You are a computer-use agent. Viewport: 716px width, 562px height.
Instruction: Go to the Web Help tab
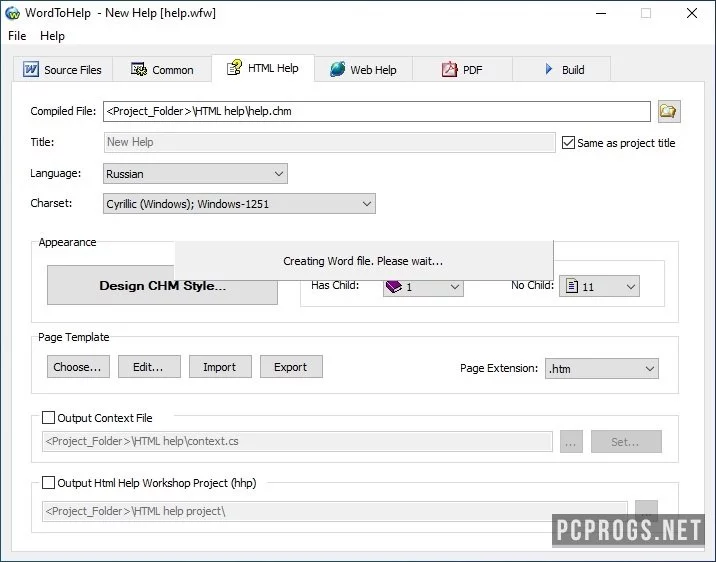click(x=363, y=69)
